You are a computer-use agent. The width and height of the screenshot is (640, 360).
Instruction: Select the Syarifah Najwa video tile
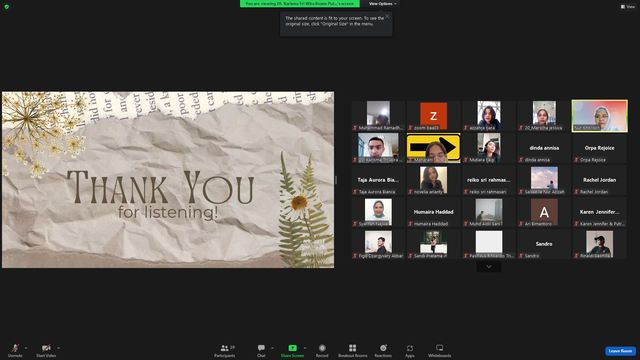(x=378, y=212)
